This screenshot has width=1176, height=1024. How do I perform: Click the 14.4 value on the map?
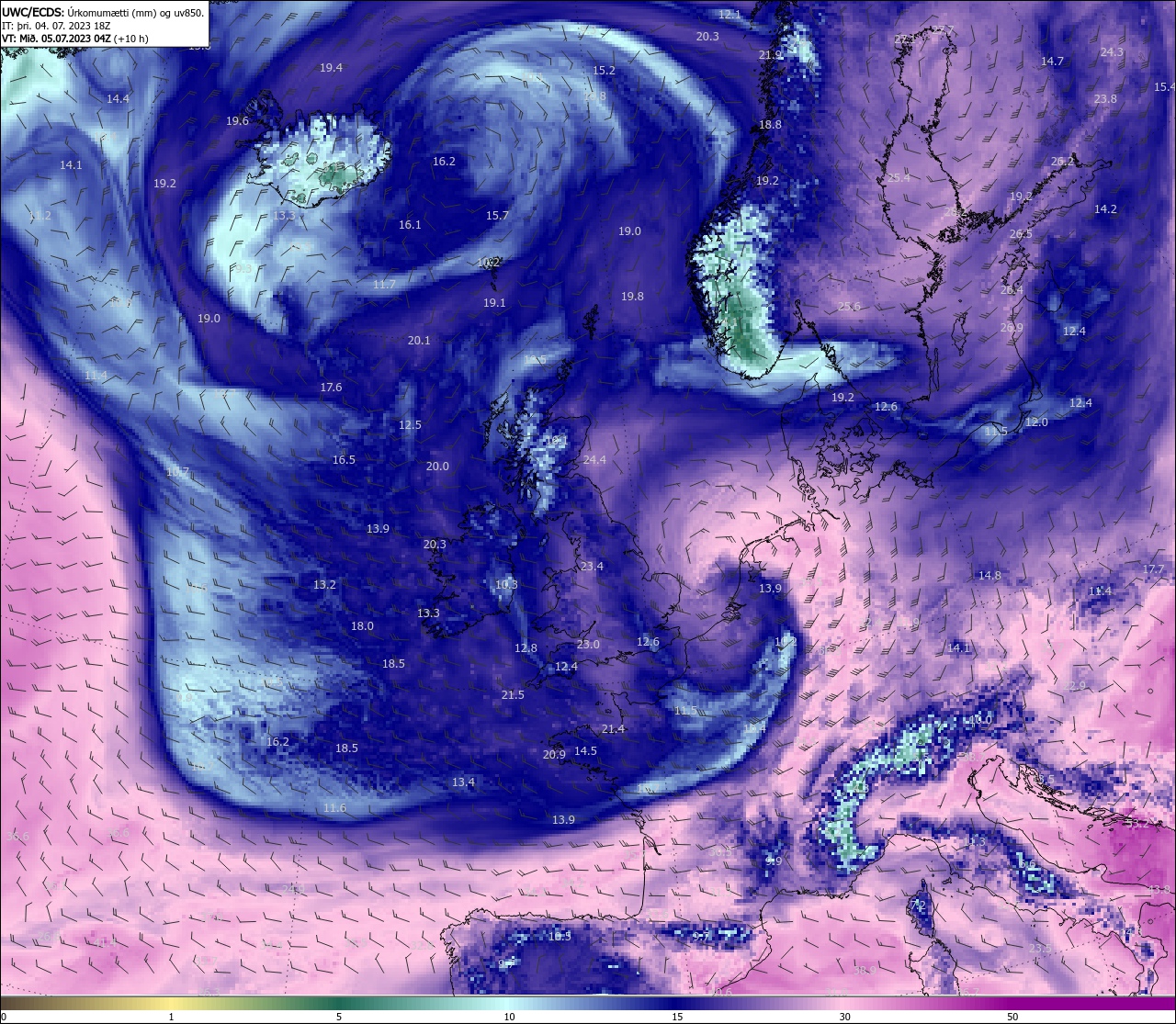pyautogui.click(x=118, y=98)
